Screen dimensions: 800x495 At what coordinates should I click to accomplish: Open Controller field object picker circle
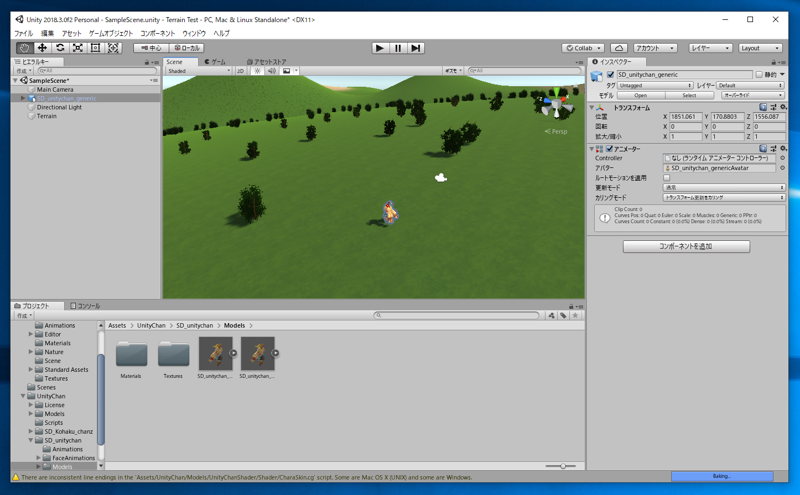point(782,158)
